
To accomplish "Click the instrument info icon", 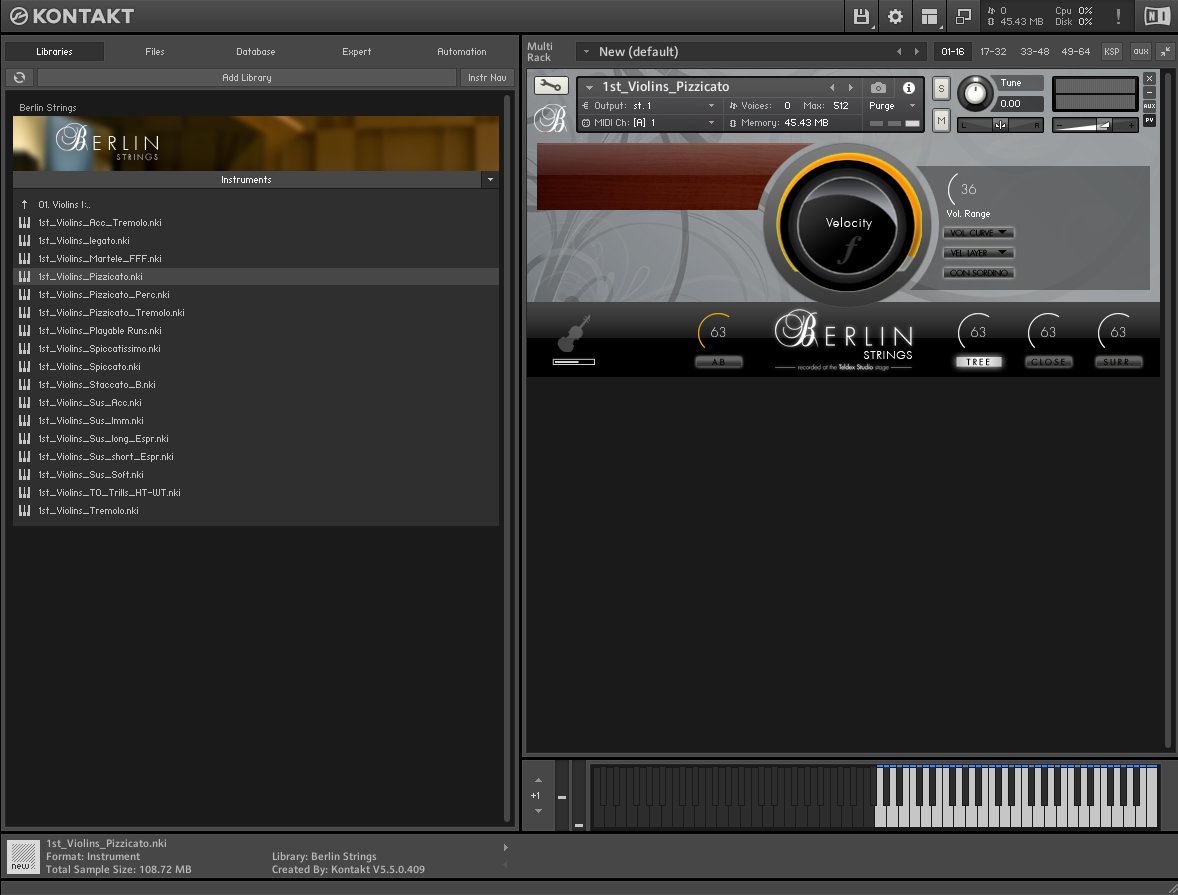I will click(908, 88).
